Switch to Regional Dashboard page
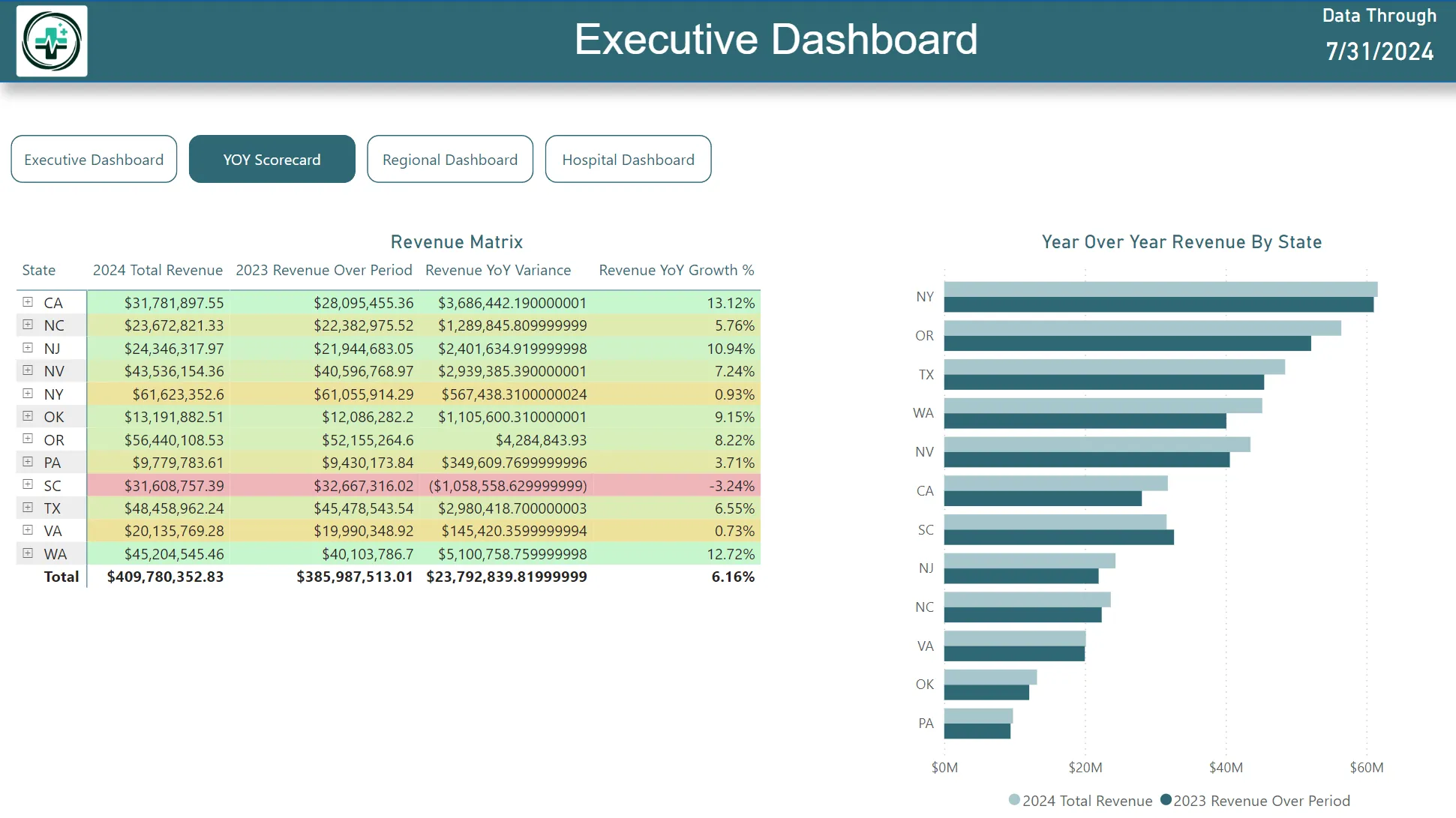This screenshot has height=818, width=1456. 449,159
